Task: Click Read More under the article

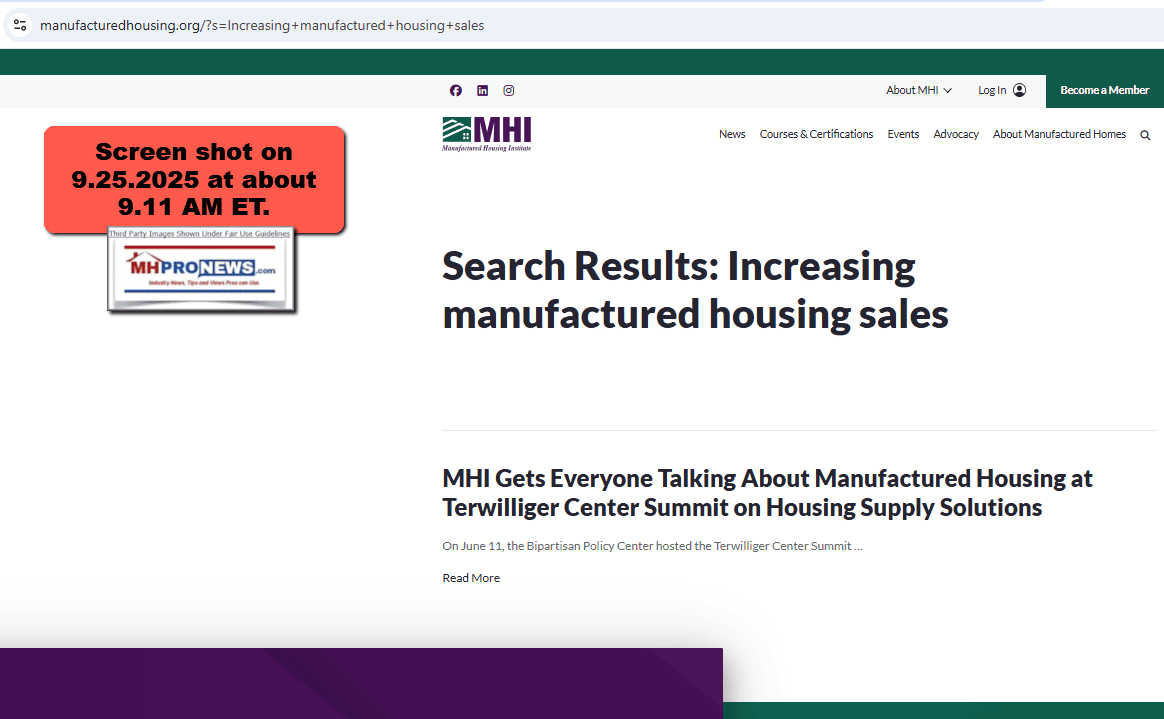Action: tap(471, 578)
